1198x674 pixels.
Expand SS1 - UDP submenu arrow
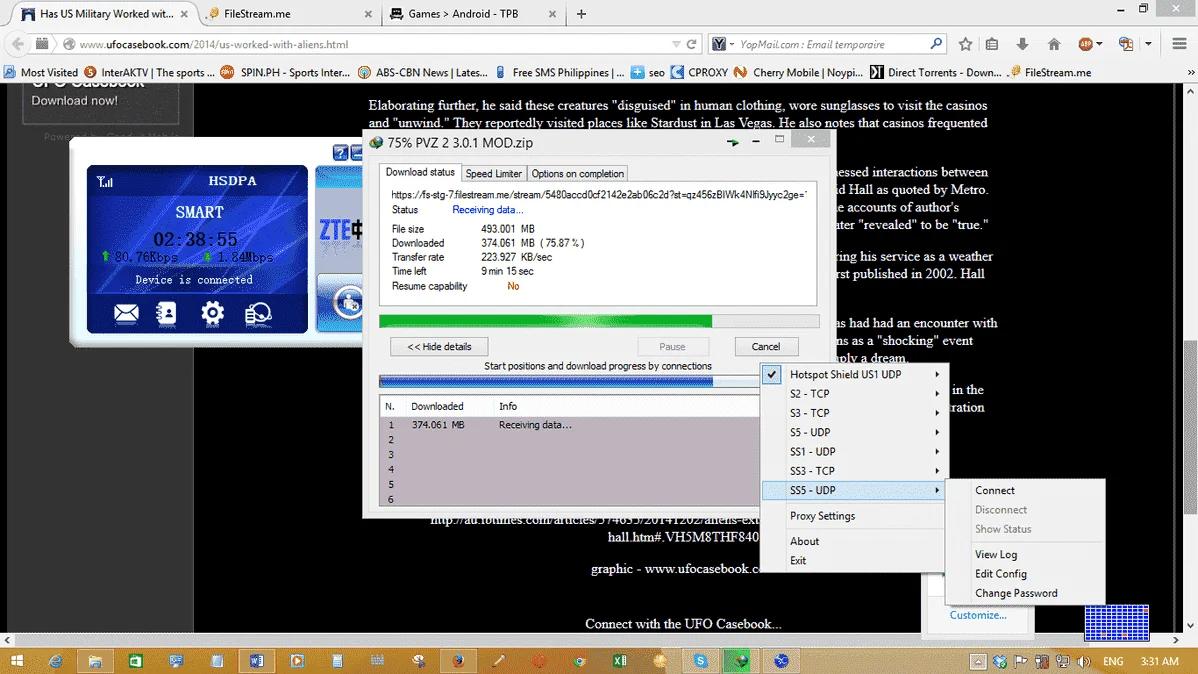click(937, 452)
